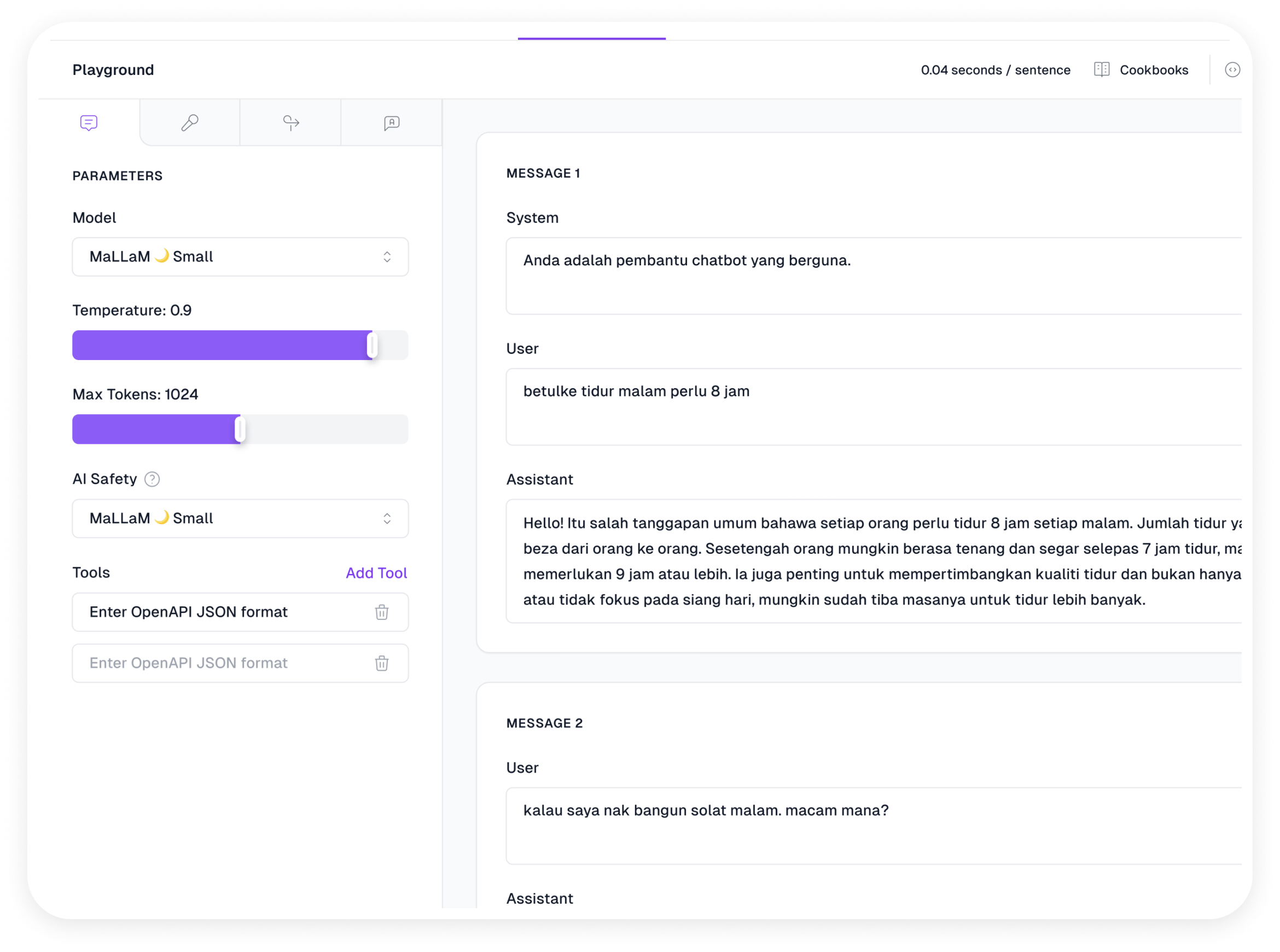Delete the first OpenAPI tool entry
Screen dimensions: 1280x952
click(x=381, y=612)
